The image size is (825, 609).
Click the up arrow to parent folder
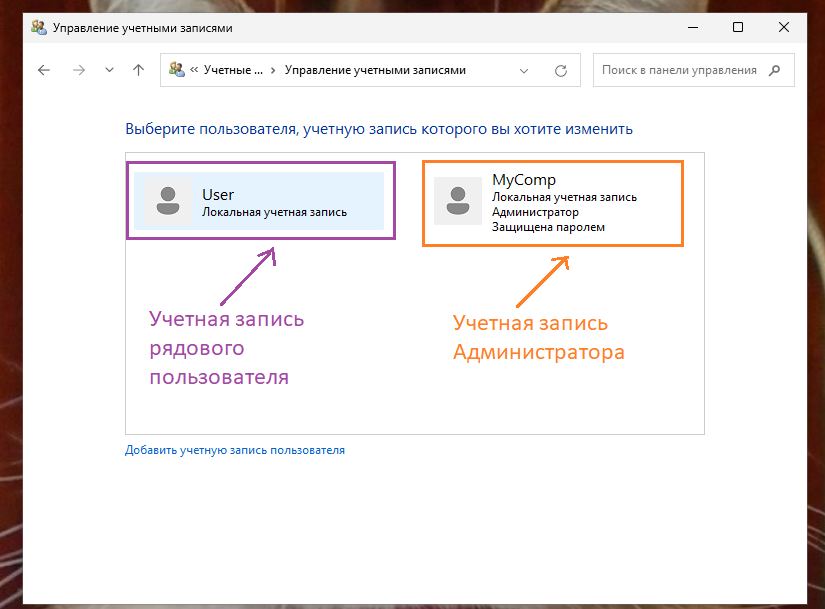(138, 70)
